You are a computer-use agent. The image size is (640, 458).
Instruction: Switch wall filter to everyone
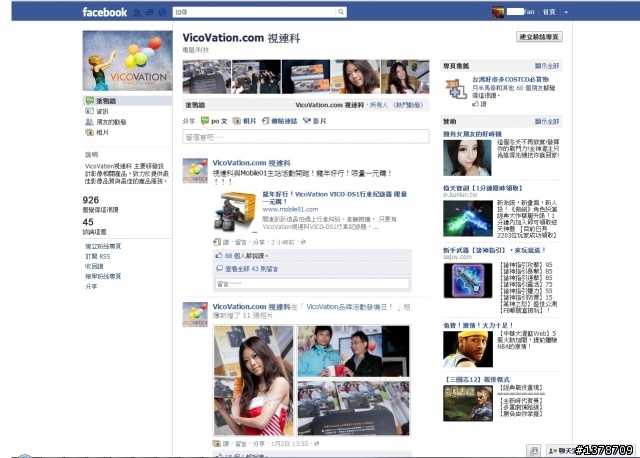pyautogui.click(x=378, y=105)
